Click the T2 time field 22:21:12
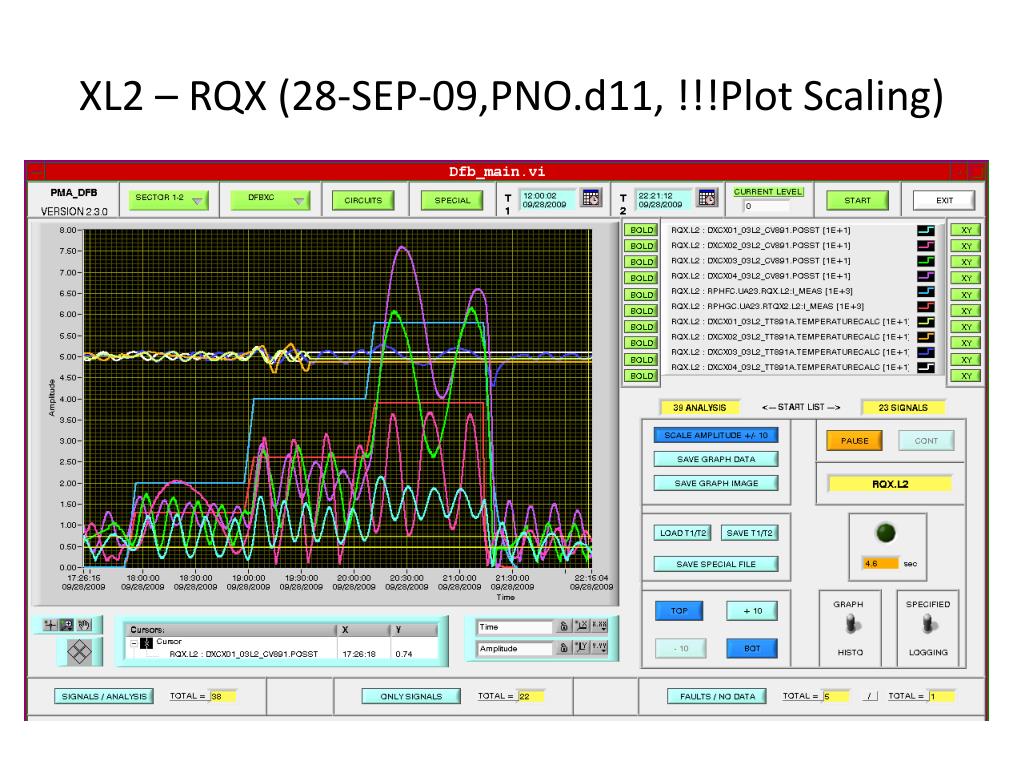Viewport: 1024px width, 768px height. click(664, 200)
